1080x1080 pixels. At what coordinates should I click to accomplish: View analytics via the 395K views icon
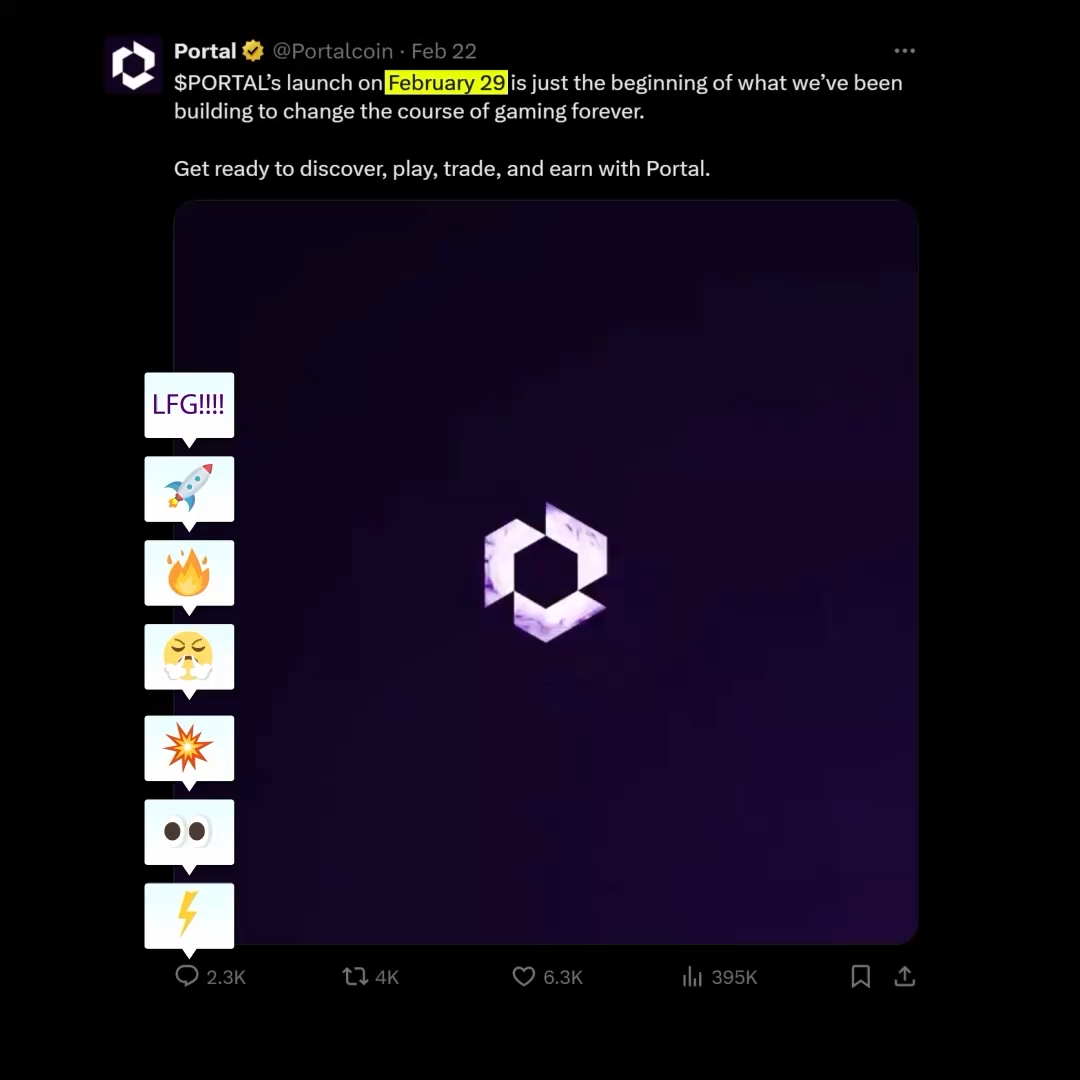tap(692, 976)
